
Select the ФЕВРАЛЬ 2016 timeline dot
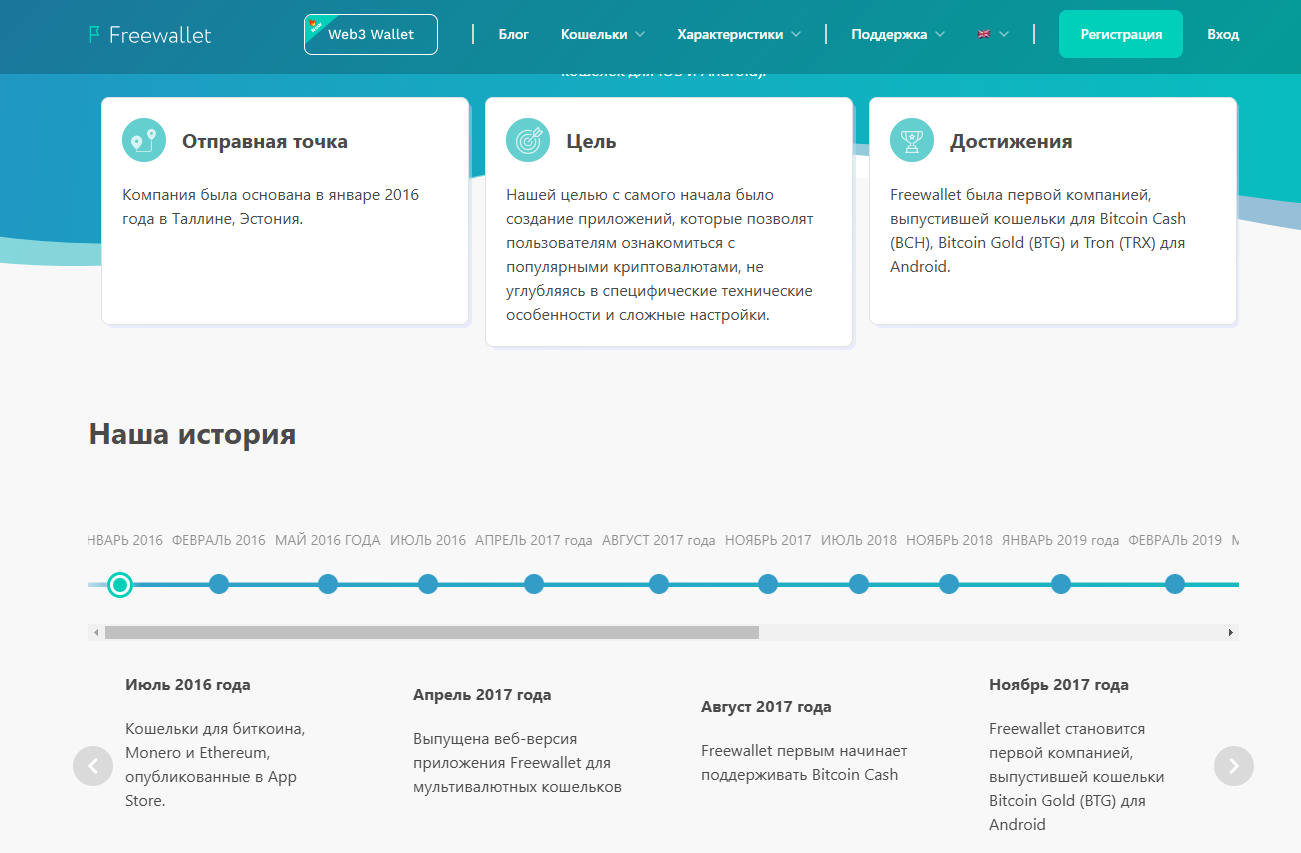pos(219,584)
